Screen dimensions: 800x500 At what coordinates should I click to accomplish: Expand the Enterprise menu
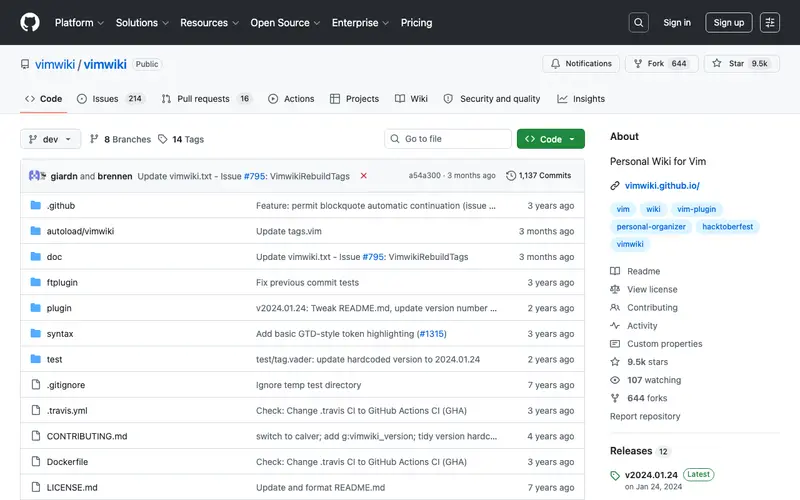click(360, 22)
